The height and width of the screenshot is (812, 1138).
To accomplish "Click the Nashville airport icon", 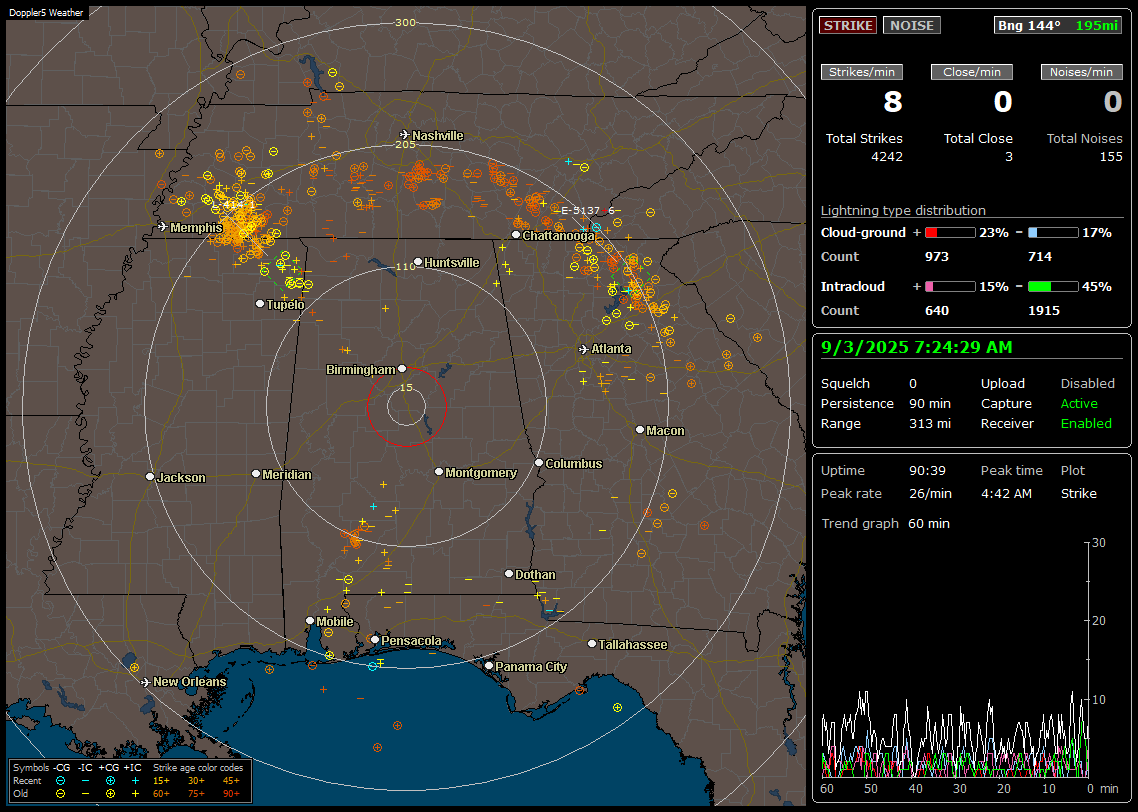I will pyautogui.click(x=404, y=135).
